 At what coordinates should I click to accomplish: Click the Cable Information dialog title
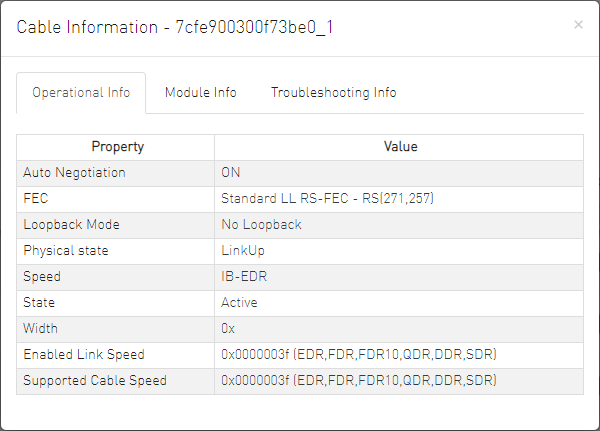174,27
